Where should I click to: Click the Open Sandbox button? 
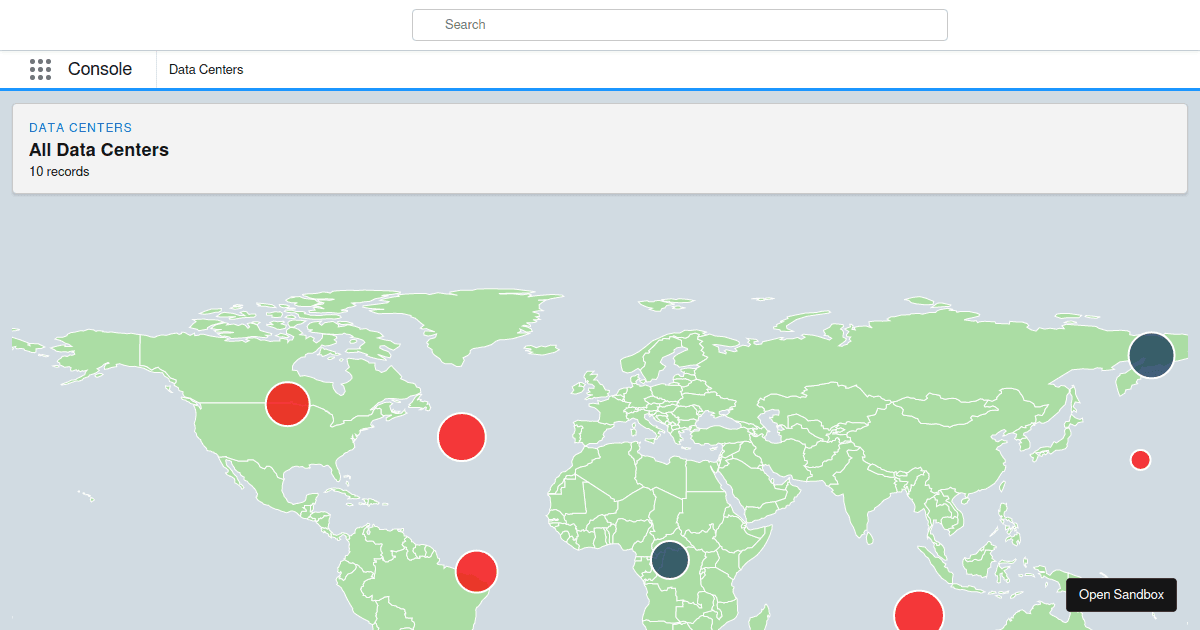coord(1121,594)
